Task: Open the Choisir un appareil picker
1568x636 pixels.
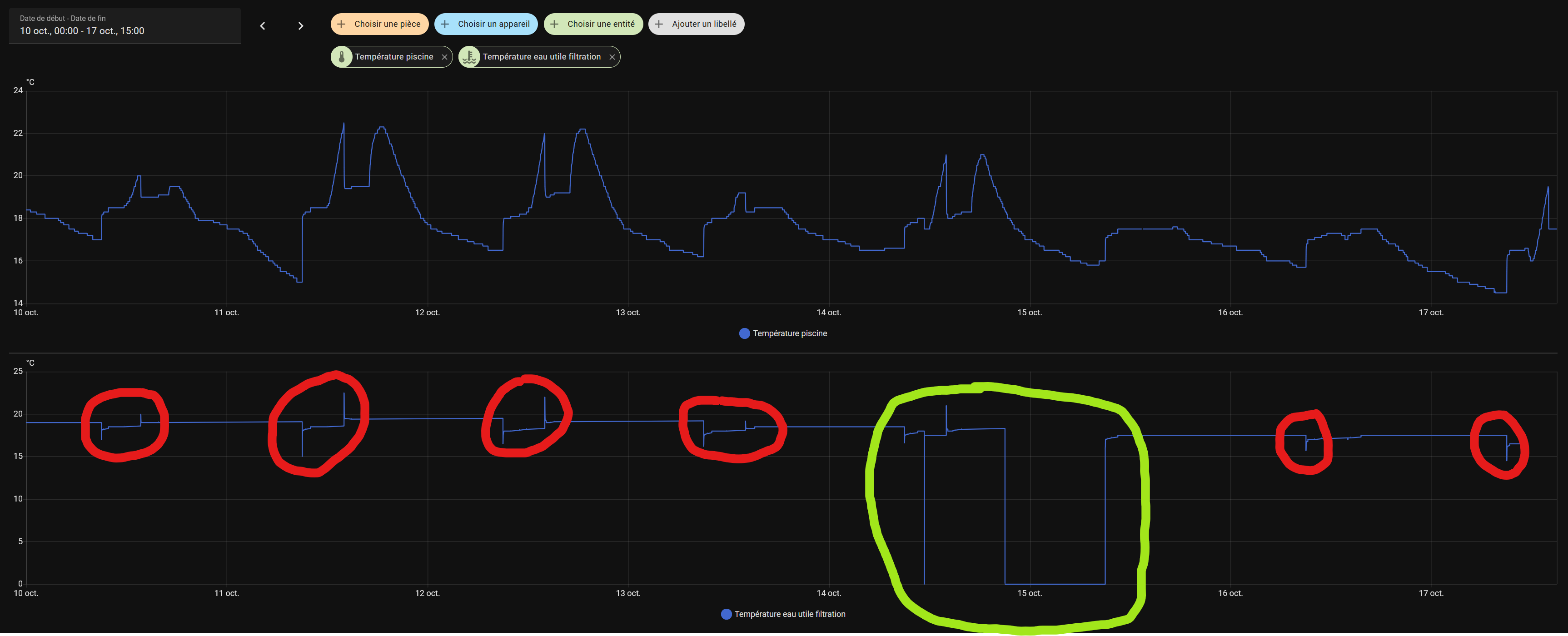Action: point(493,25)
